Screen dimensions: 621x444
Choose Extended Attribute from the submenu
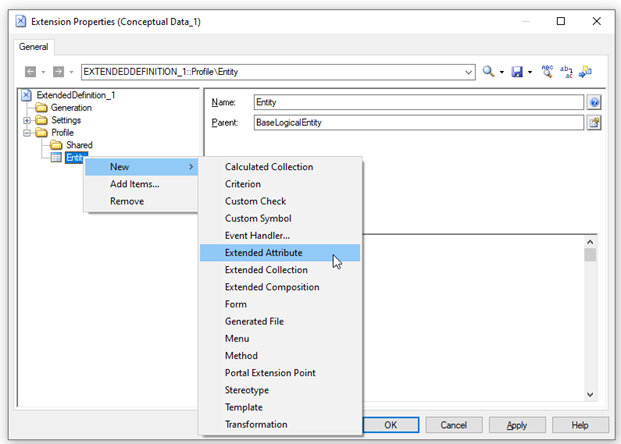tap(263, 253)
